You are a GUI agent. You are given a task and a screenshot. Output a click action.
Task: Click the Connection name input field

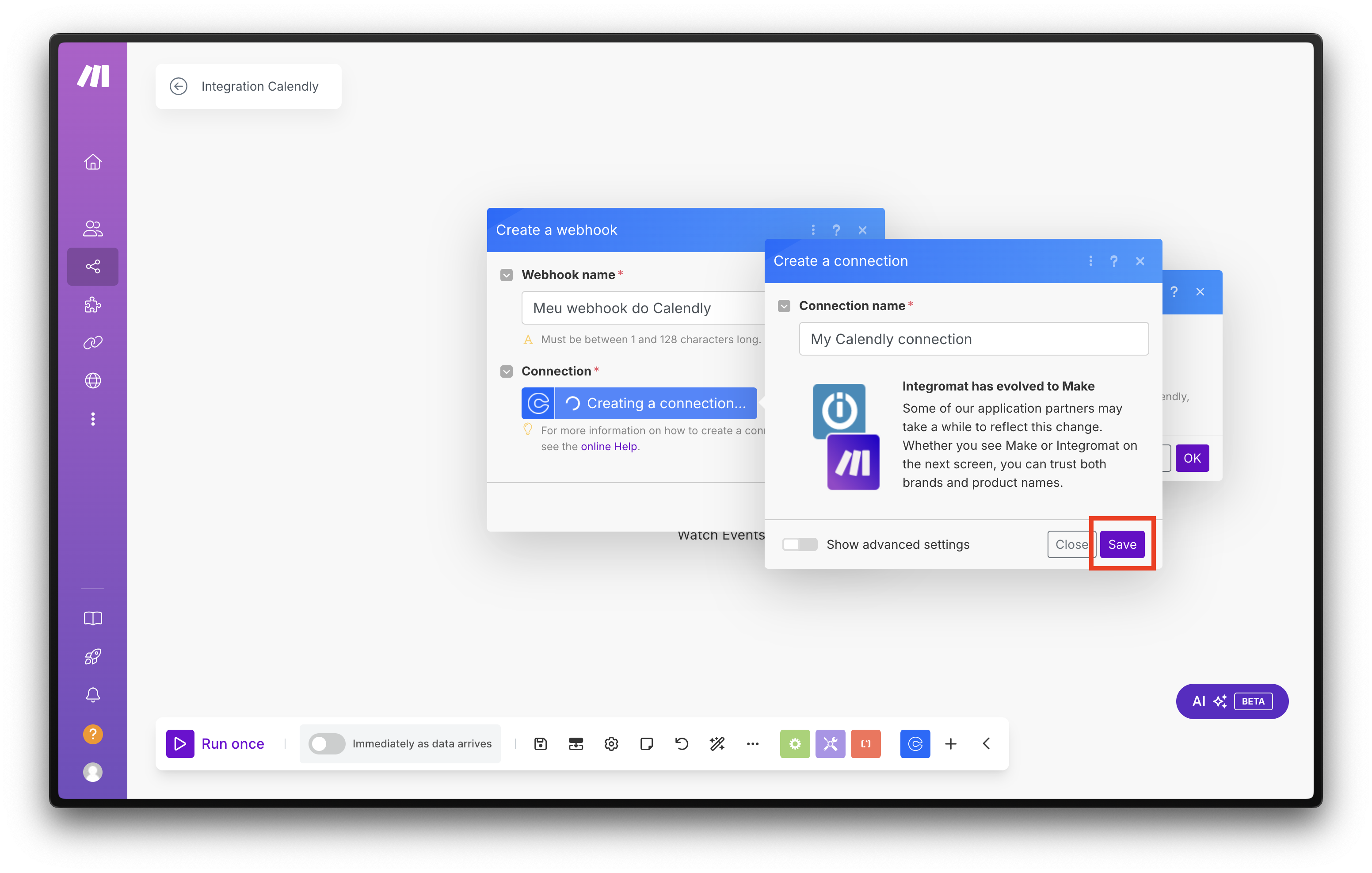click(x=973, y=339)
